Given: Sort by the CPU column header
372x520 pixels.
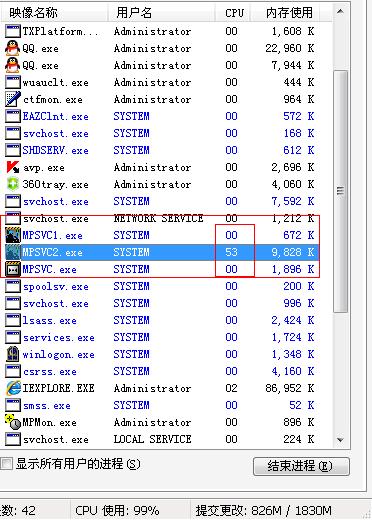Looking at the screenshot, I should pos(234,13).
